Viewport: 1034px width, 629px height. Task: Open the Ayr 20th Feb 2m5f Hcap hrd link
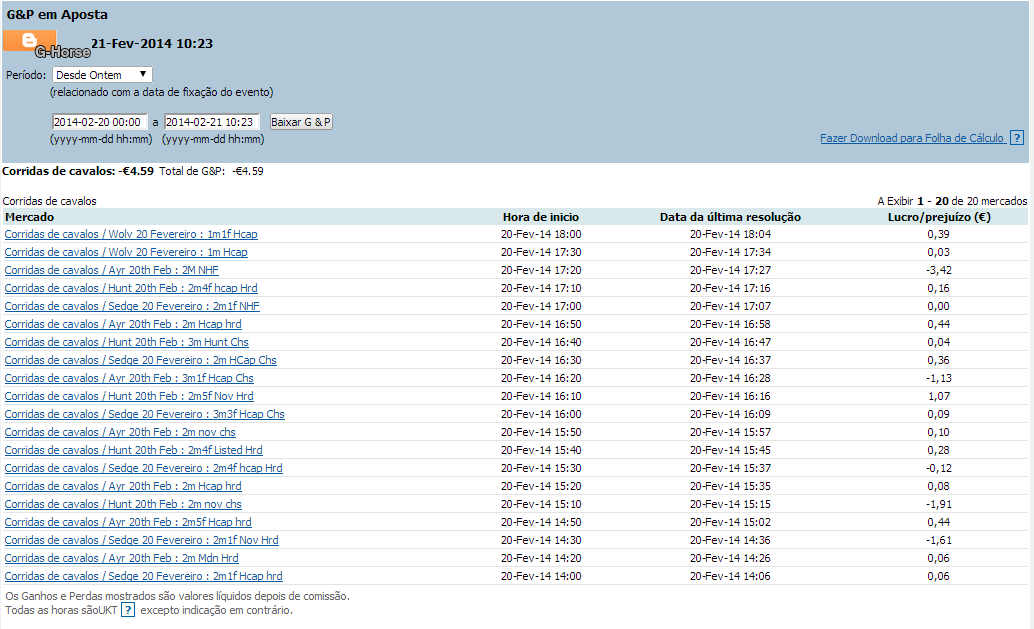pos(128,522)
